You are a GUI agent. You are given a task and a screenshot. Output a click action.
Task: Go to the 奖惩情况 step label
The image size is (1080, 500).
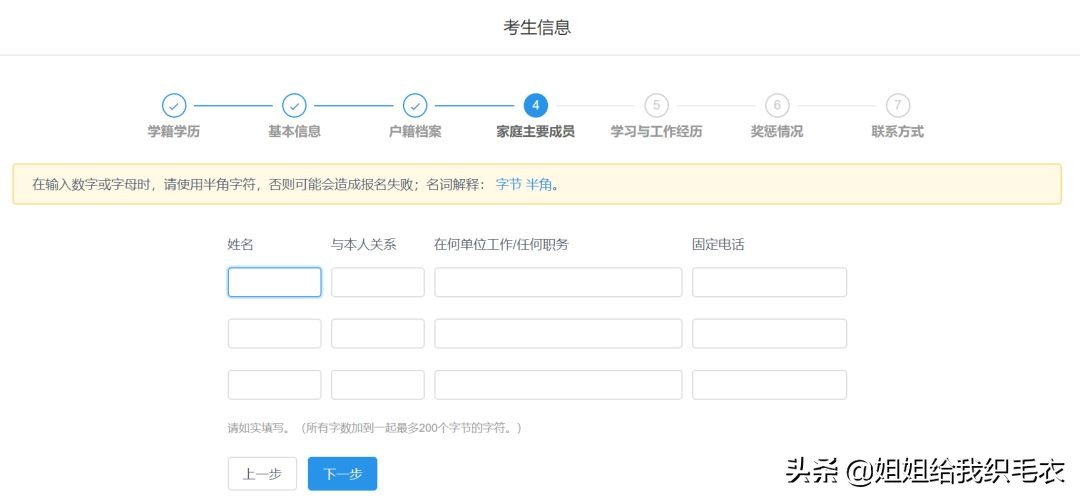click(777, 132)
